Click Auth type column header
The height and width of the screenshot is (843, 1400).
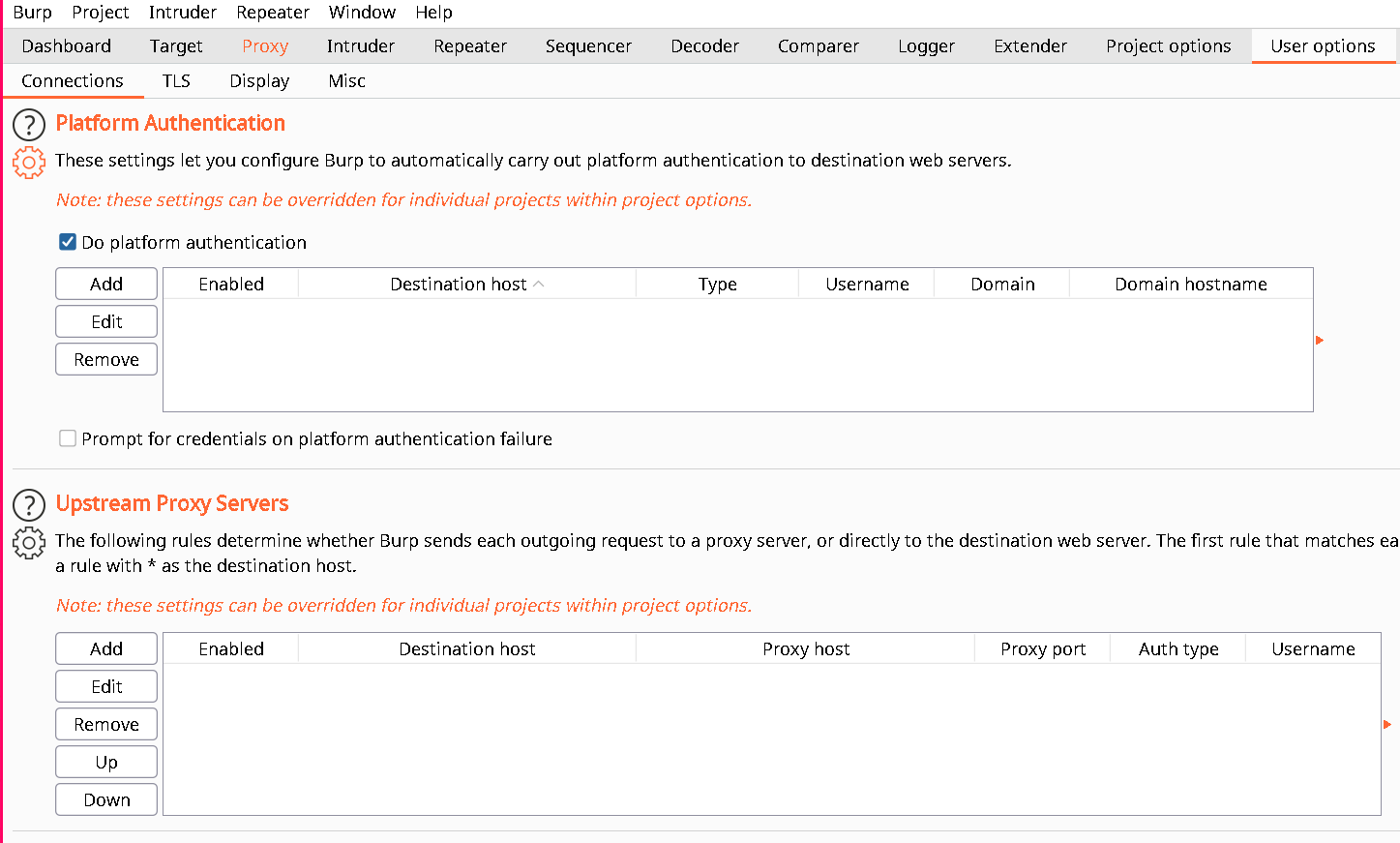point(1178,648)
